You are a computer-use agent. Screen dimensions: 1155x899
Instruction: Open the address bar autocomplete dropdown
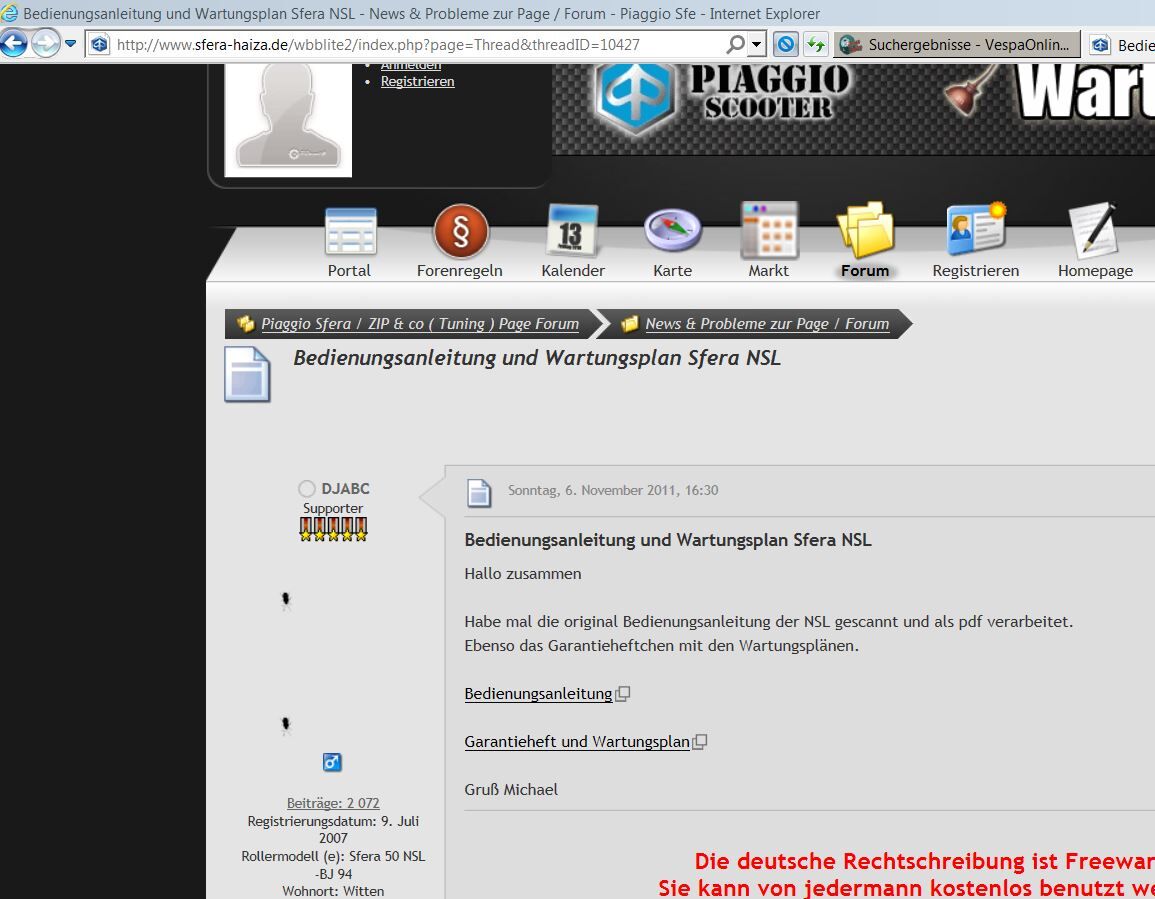point(757,44)
